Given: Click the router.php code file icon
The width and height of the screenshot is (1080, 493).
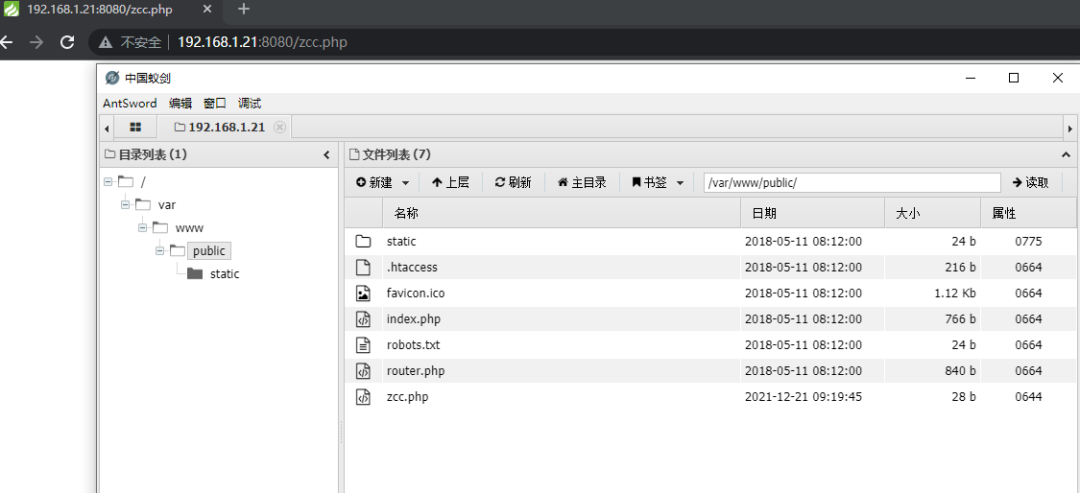Looking at the screenshot, I should [363, 370].
